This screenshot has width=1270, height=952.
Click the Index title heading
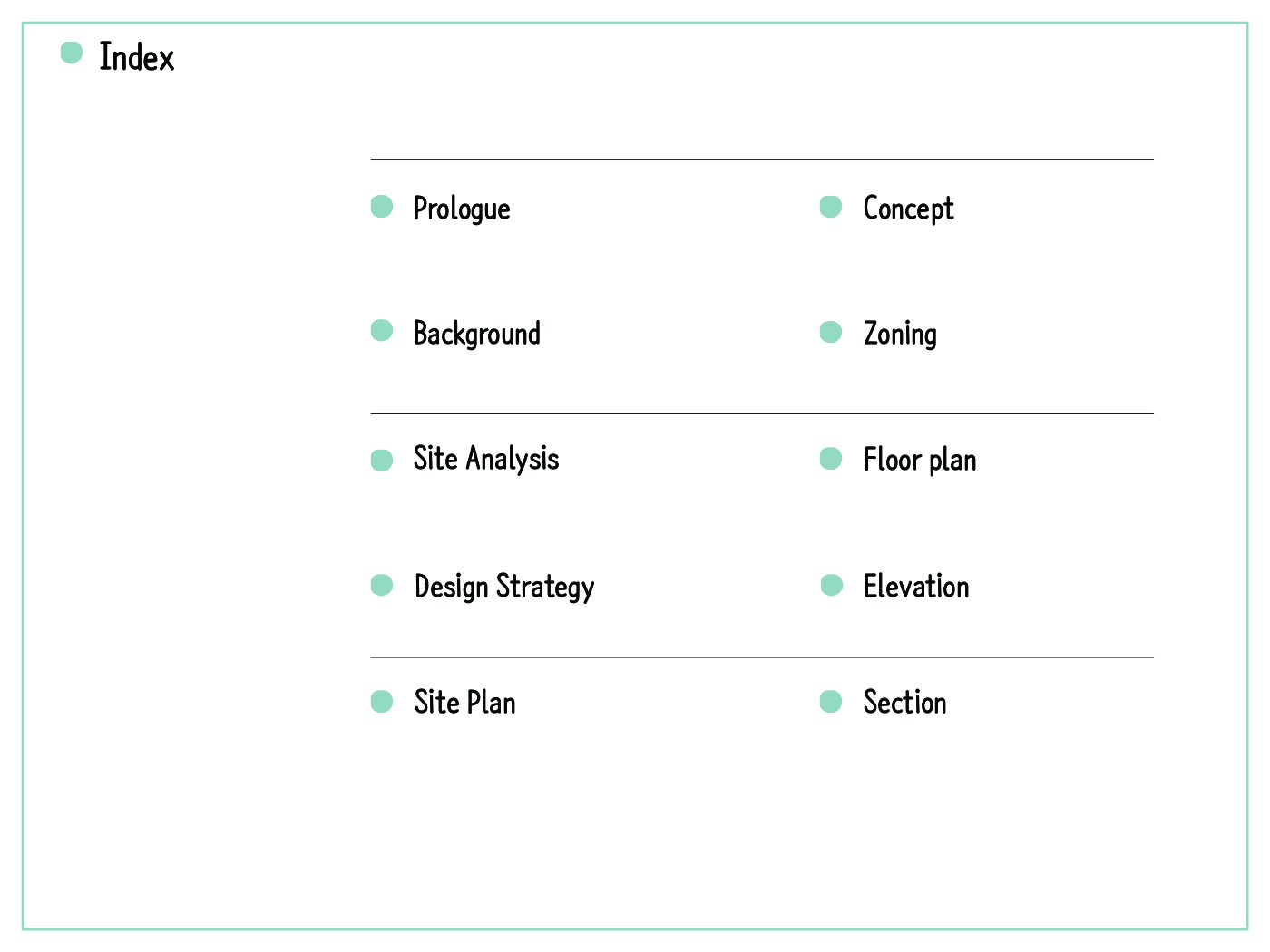click(137, 57)
